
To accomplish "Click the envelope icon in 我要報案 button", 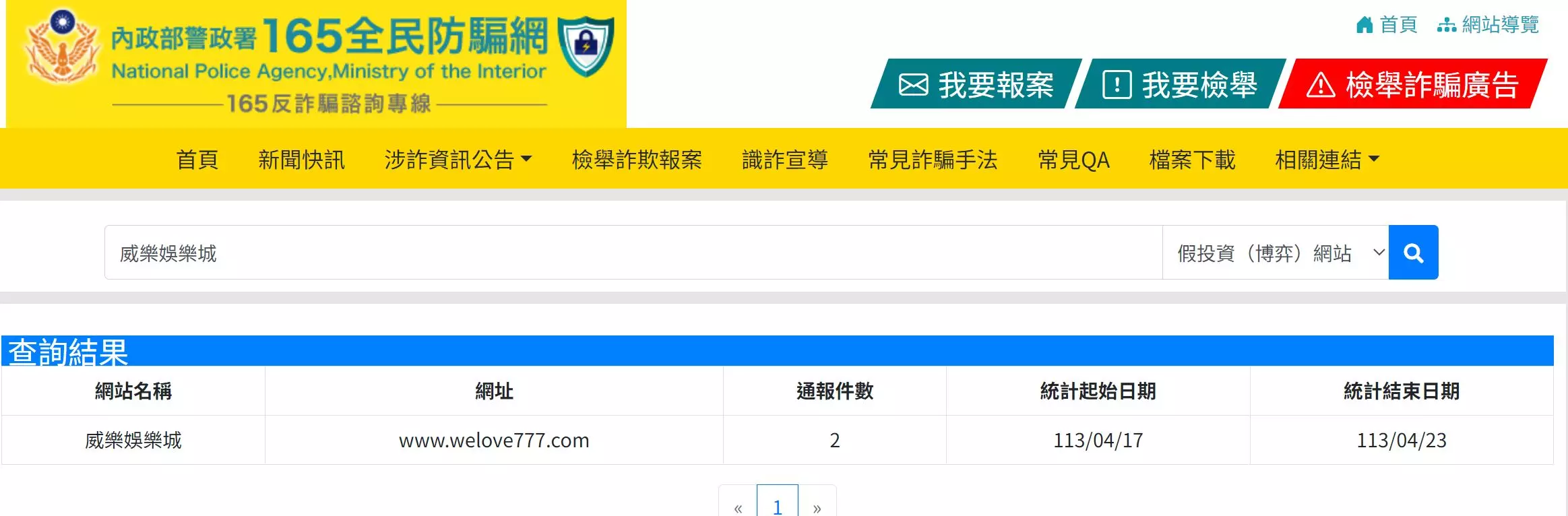I will tap(914, 86).
